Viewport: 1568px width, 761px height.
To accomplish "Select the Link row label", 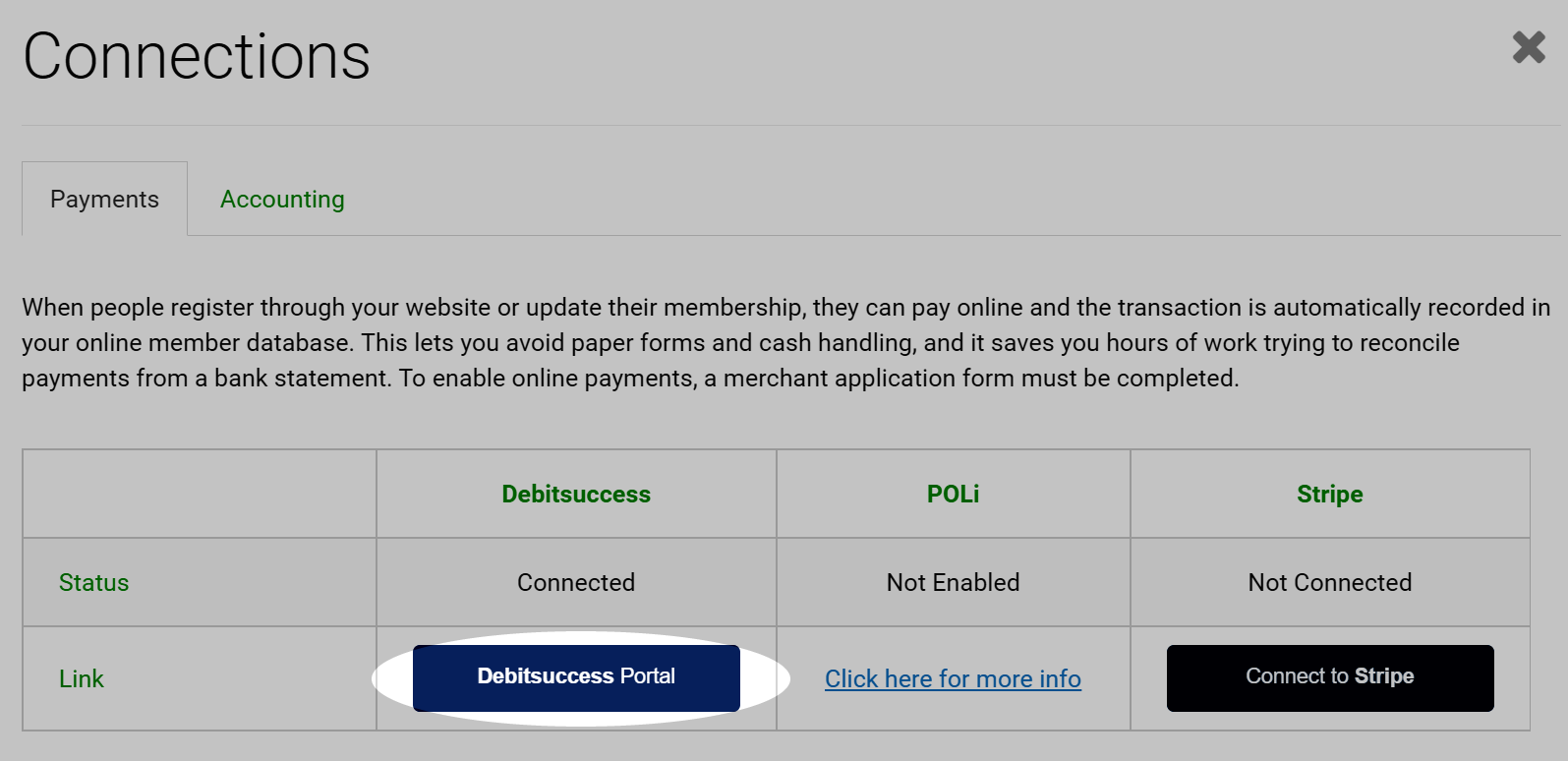I will point(82,678).
